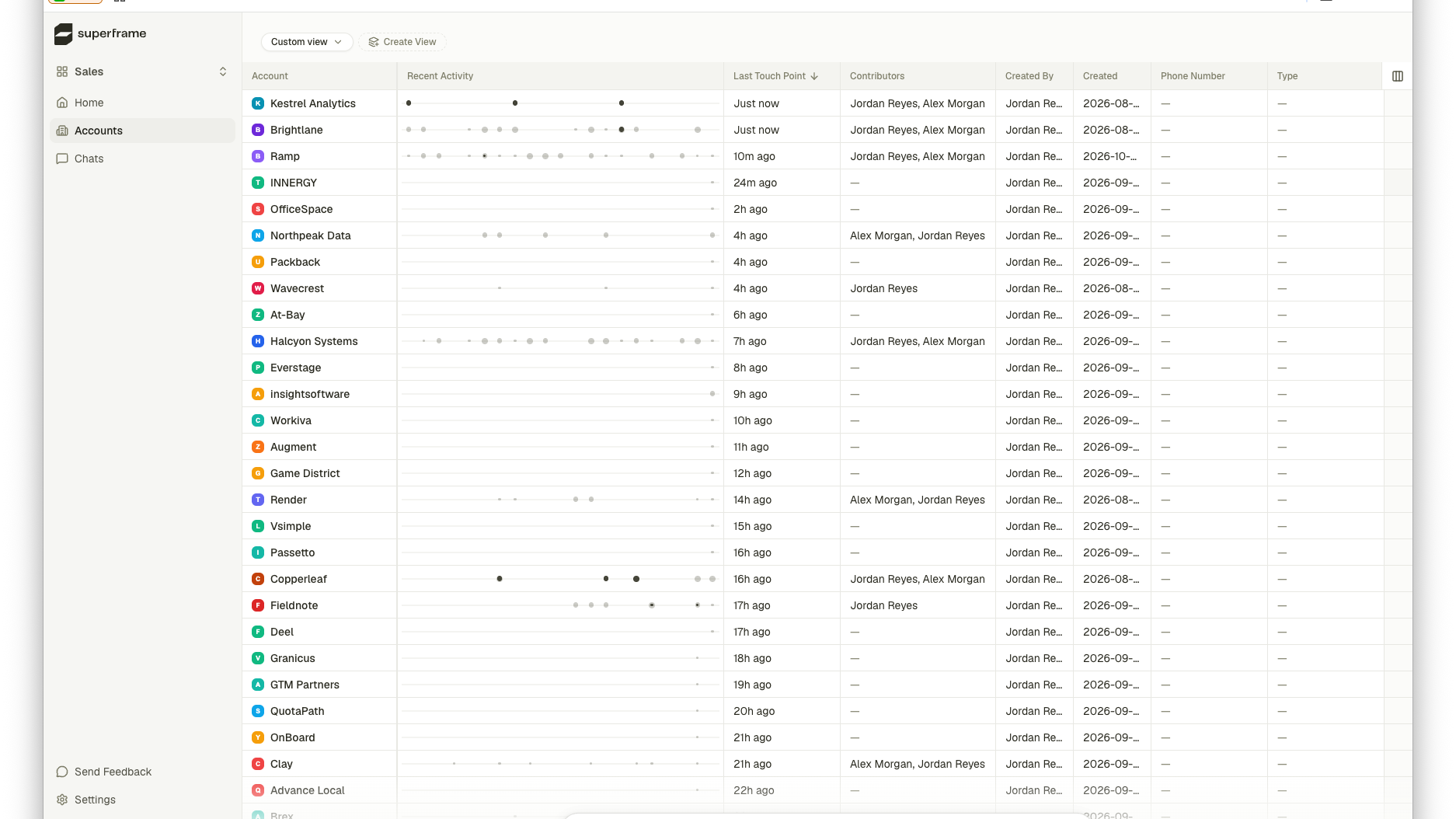Click the Create View button
This screenshot has width=1456, height=819.
point(402,42)
